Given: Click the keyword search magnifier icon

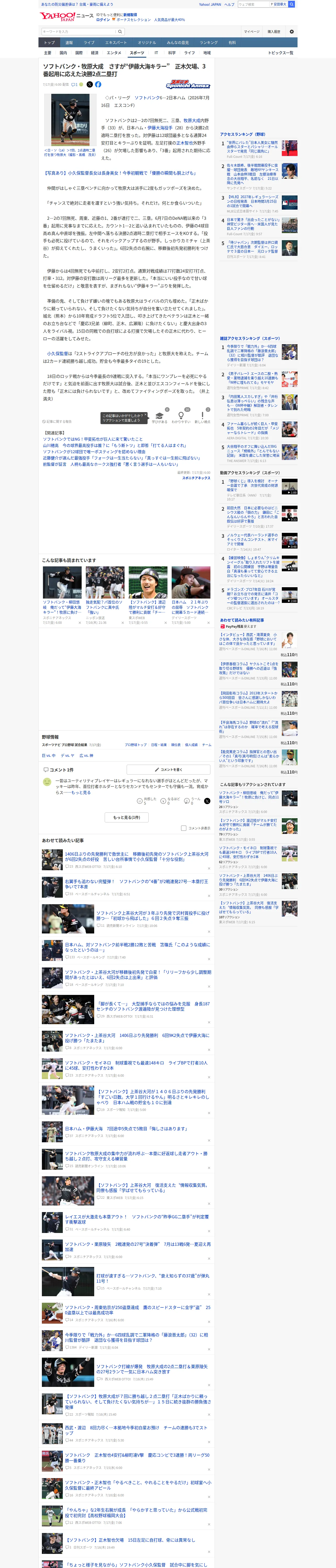Looking at the screenshot, I should pos(120,32).
